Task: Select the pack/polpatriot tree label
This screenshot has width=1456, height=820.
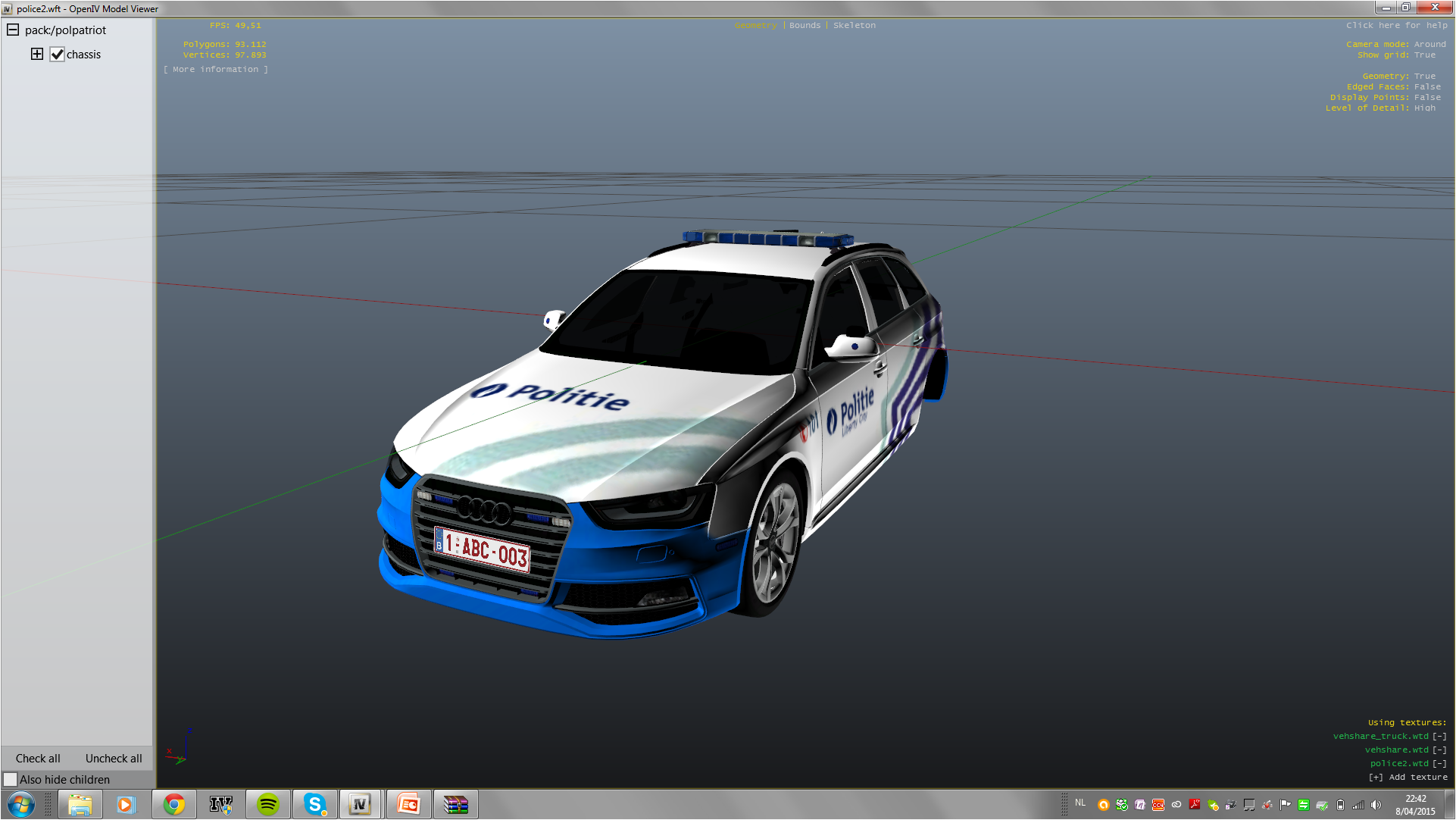Action: pos(65,30)
